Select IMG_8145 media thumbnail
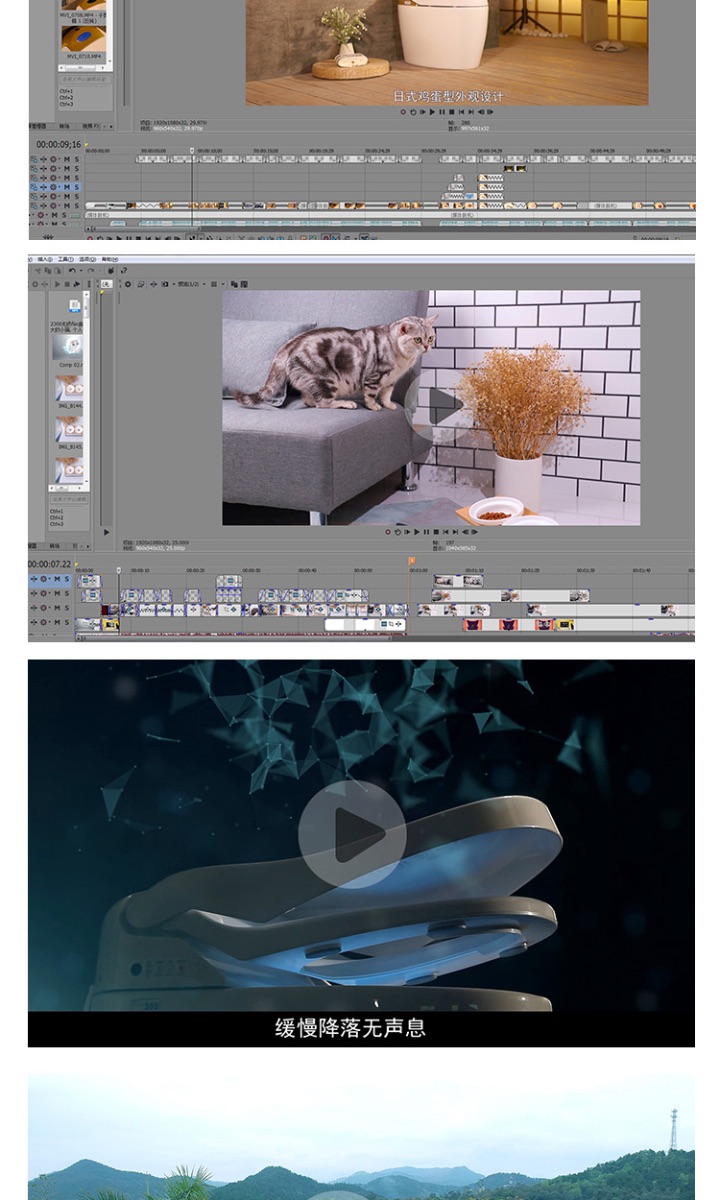720x1200 pixels. coord(69,429)
